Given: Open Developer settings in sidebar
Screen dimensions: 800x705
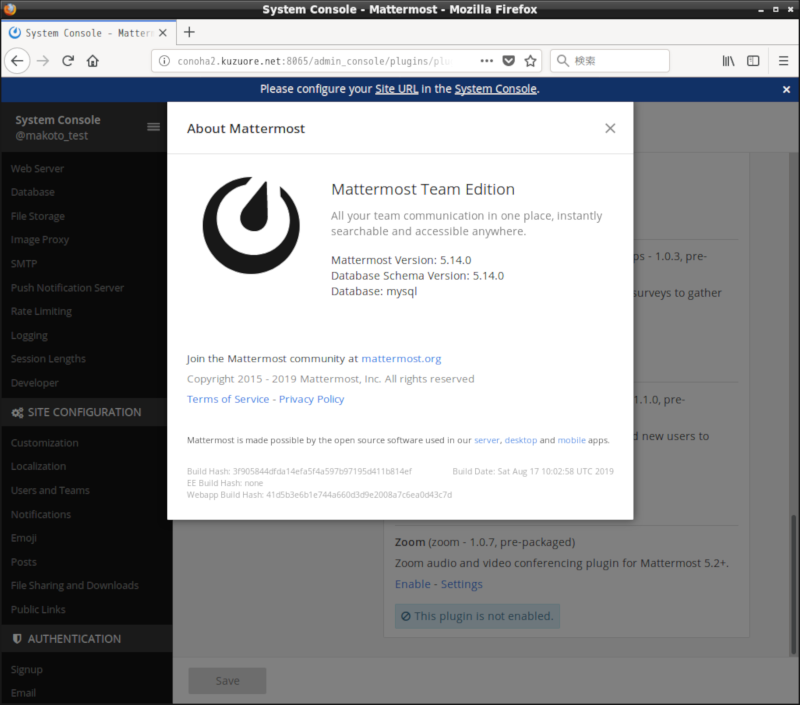Looking at the screenshot, I should pyautogui.click(x=35, y=383).
